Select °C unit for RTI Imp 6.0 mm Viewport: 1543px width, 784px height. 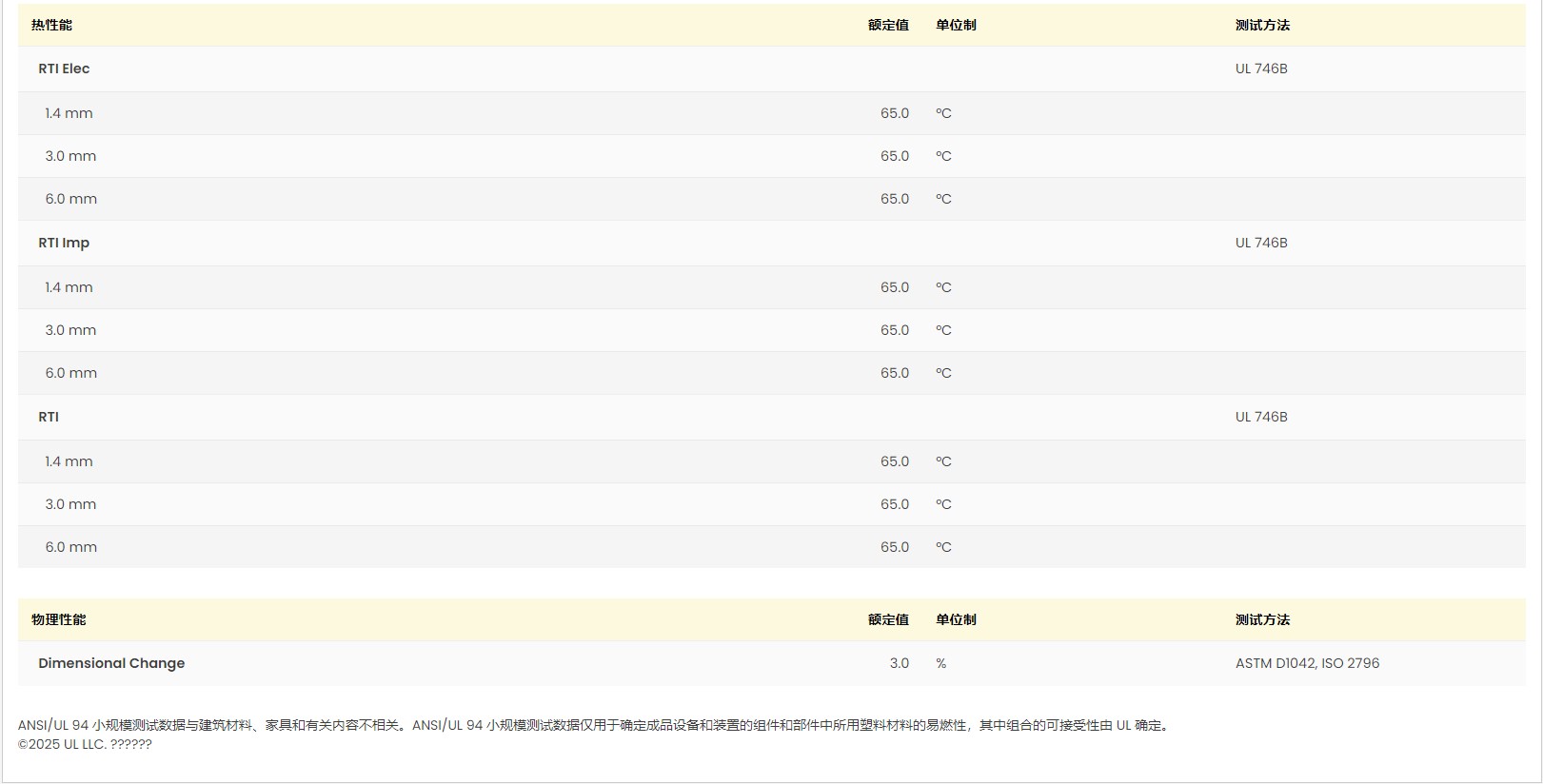943,373
